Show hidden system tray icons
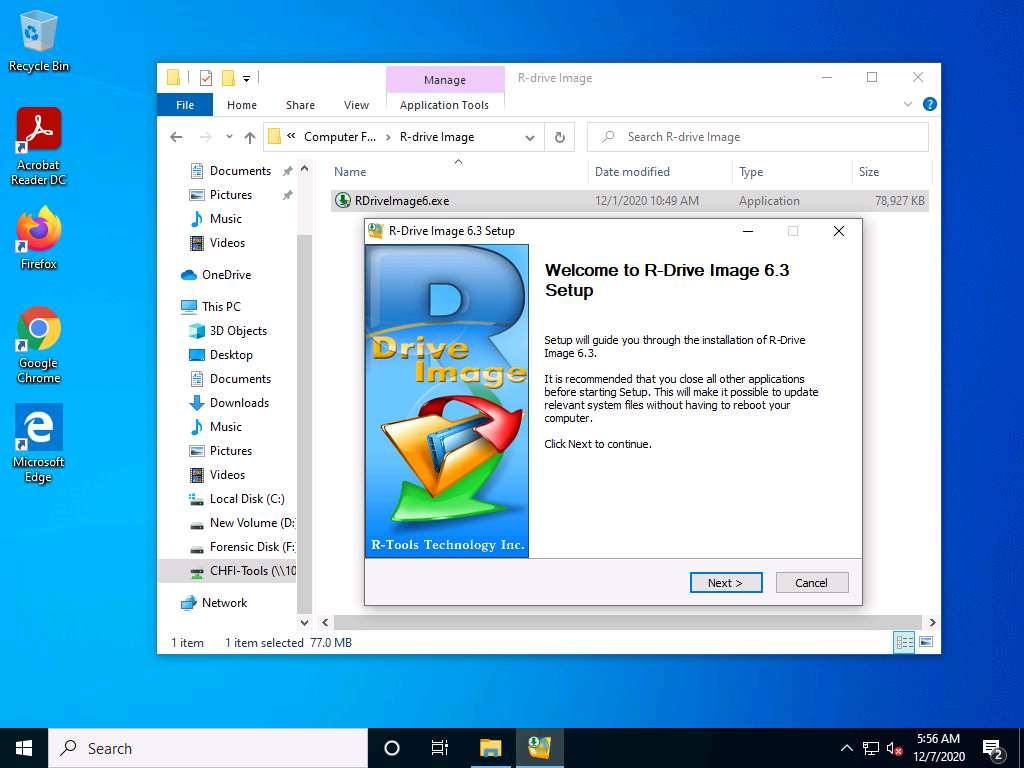 tap(846, 748)
